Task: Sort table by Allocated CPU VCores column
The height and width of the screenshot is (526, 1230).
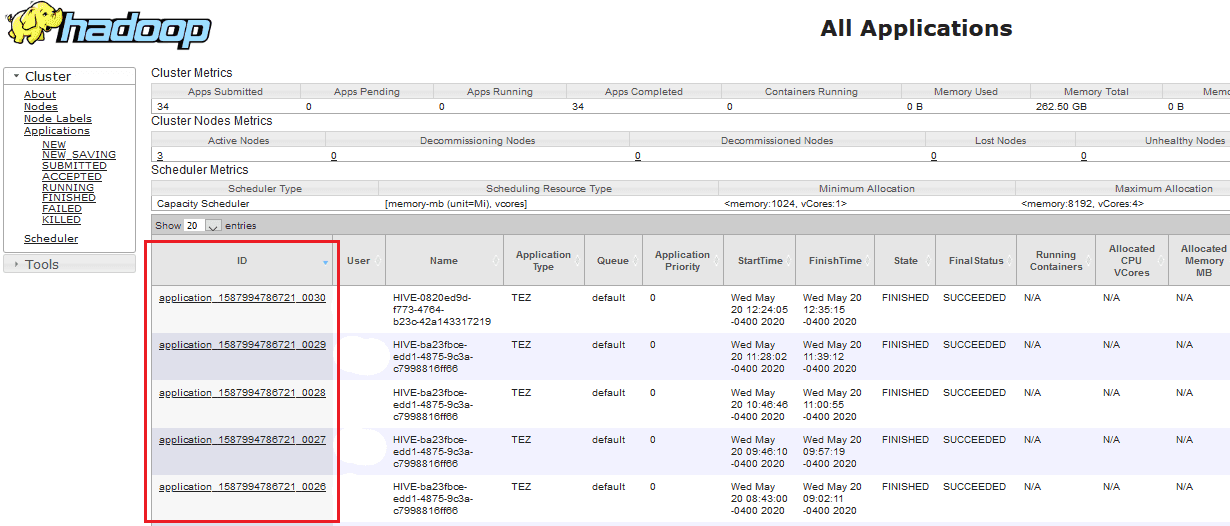Action: [1132, 261]
